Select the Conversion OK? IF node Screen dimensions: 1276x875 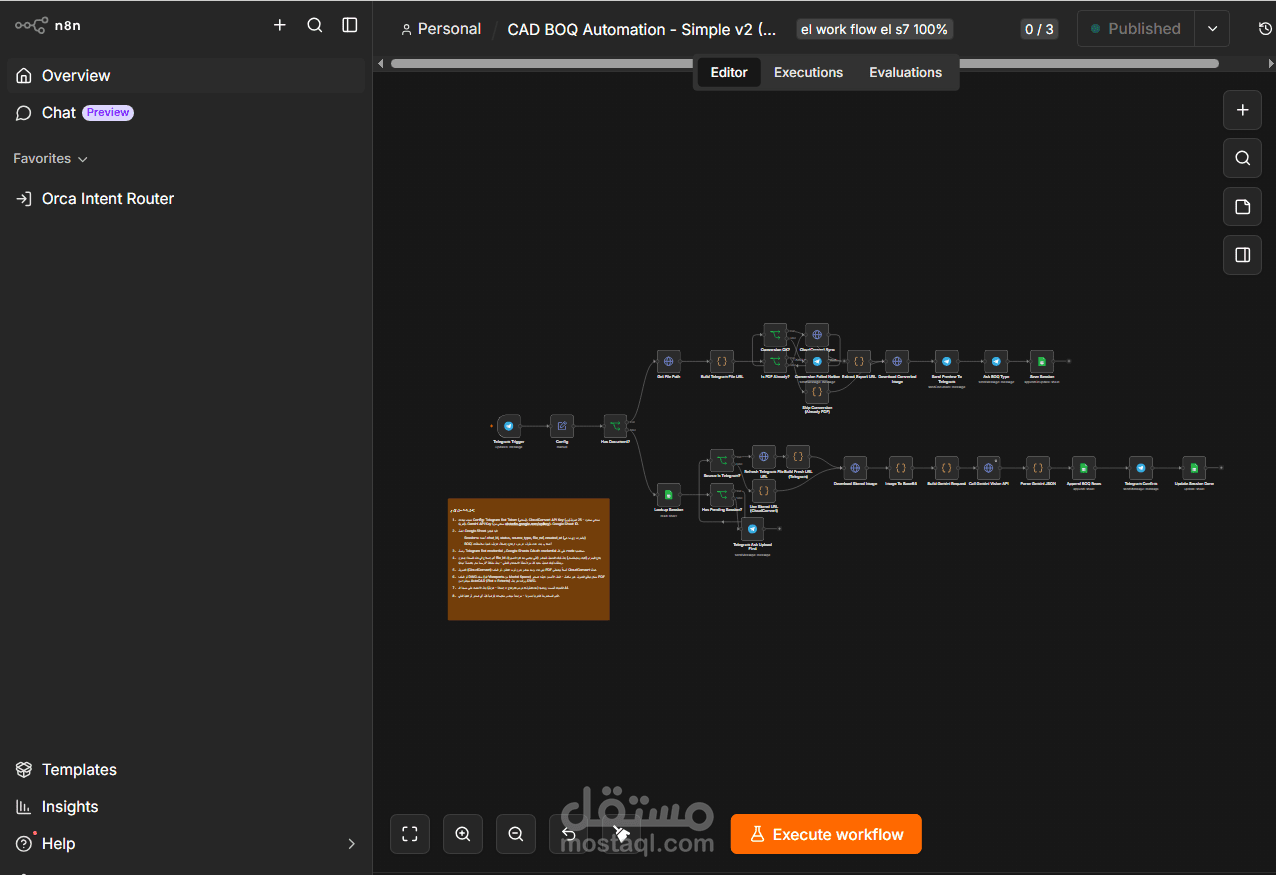point(775,335)
